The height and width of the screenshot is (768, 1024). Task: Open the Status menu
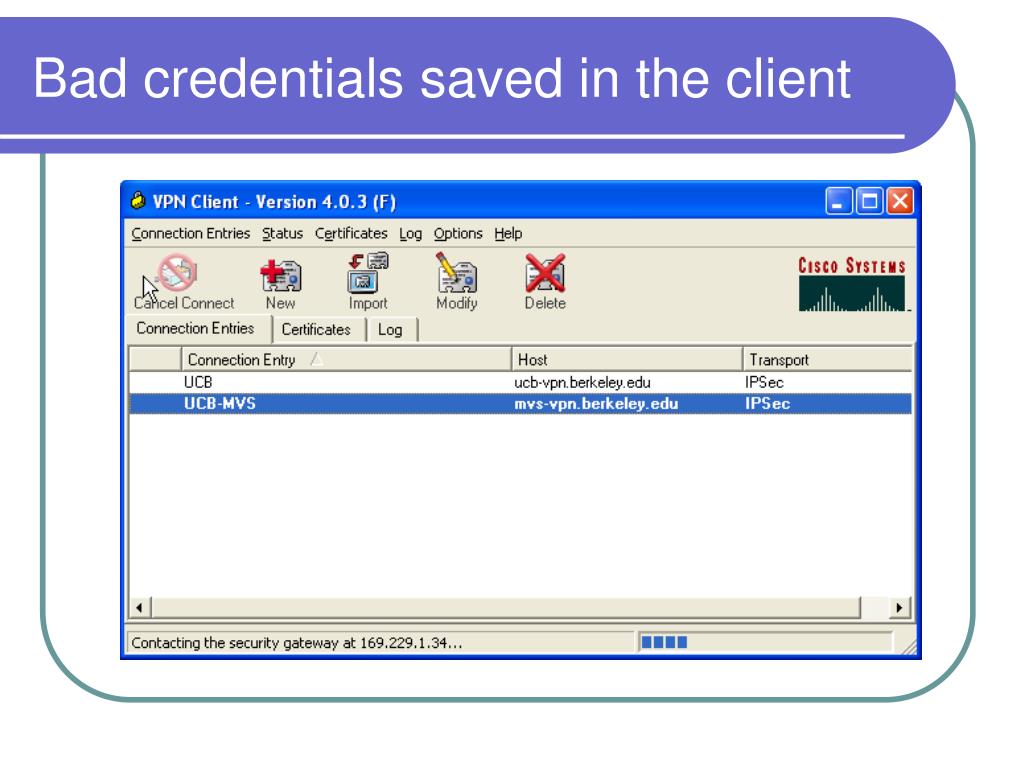(x=282, y=234)
